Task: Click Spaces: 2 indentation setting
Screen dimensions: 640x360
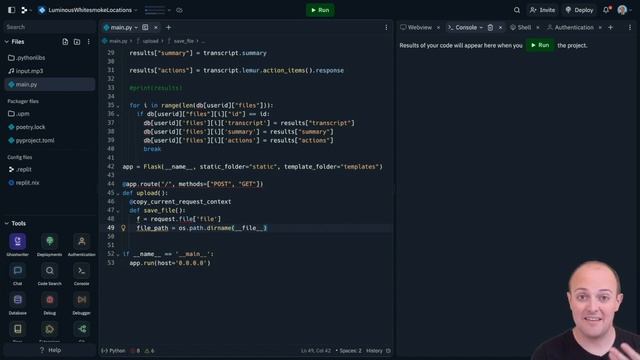Action: pyautogui.click(x=349, y=351)
